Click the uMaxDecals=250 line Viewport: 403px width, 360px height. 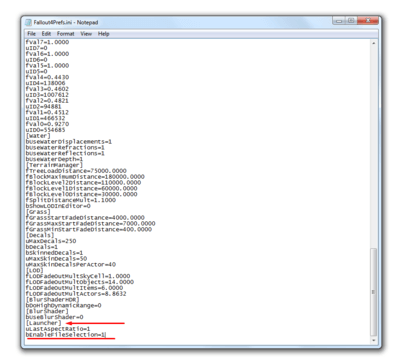[51, 241]
